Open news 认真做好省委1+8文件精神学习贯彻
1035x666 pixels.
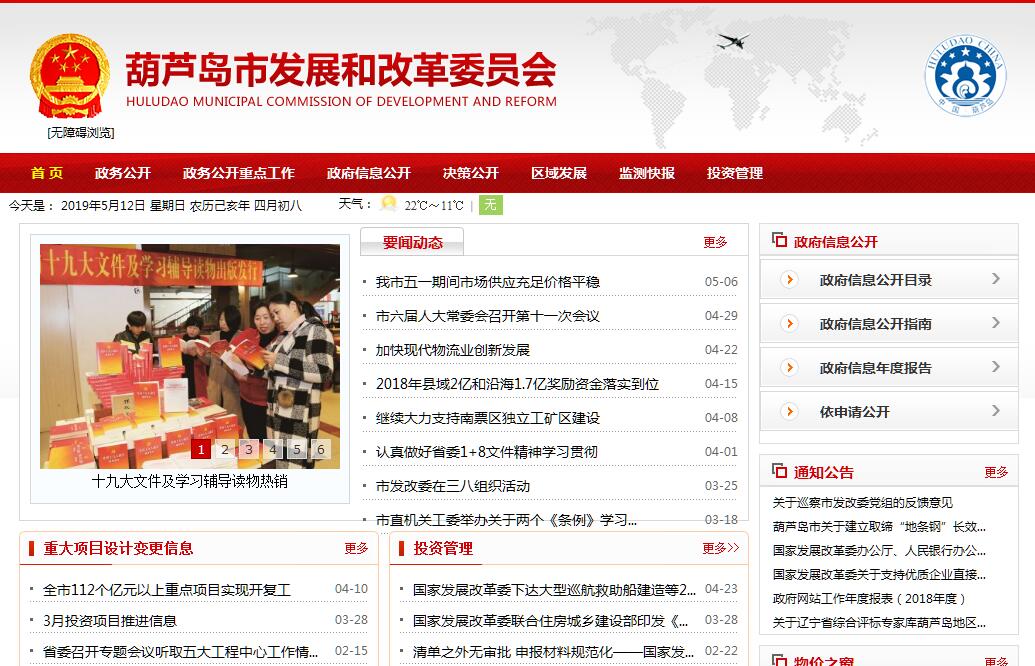tap(487, 452)
